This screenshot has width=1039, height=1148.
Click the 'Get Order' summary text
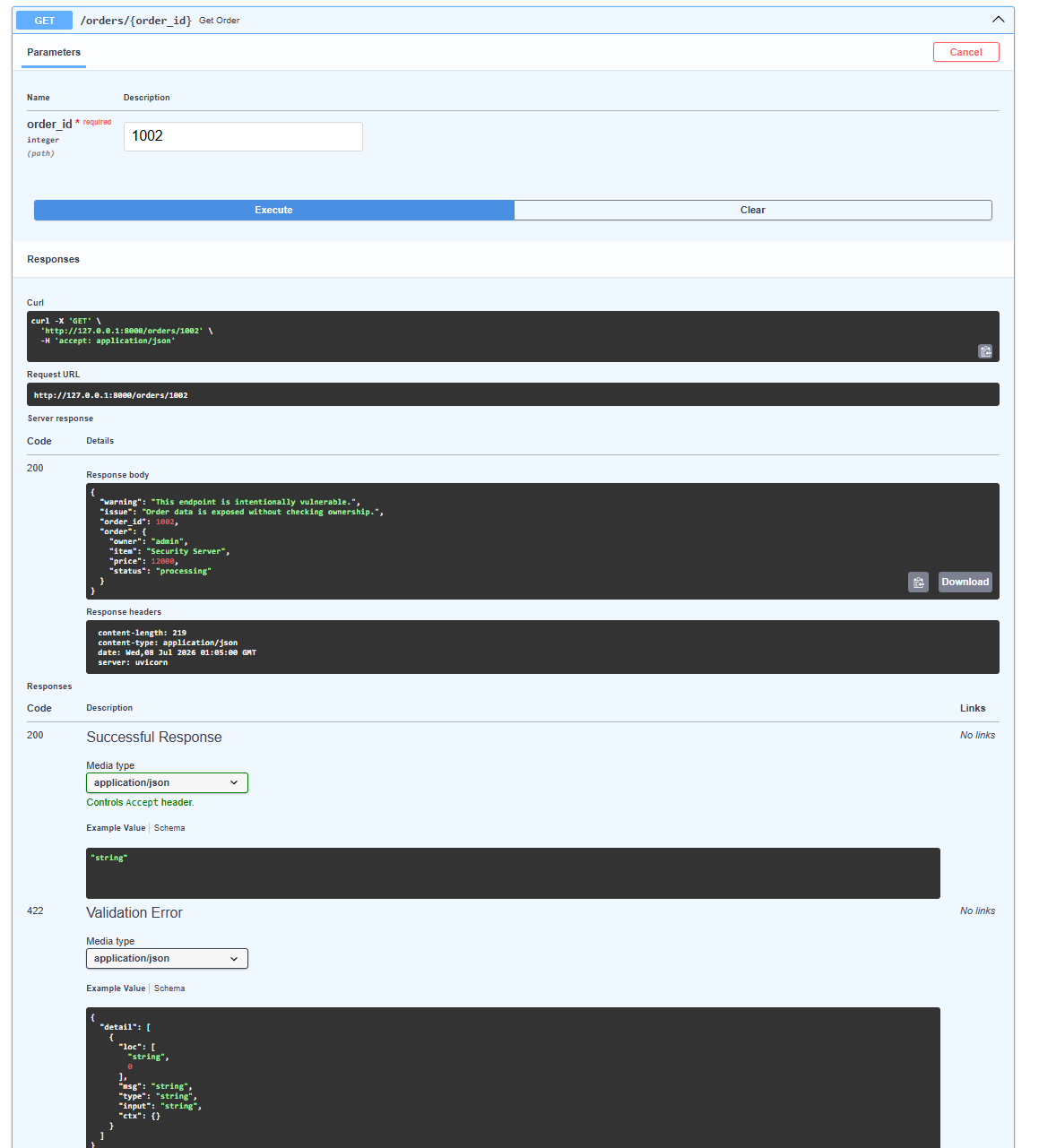coord(220,21)
